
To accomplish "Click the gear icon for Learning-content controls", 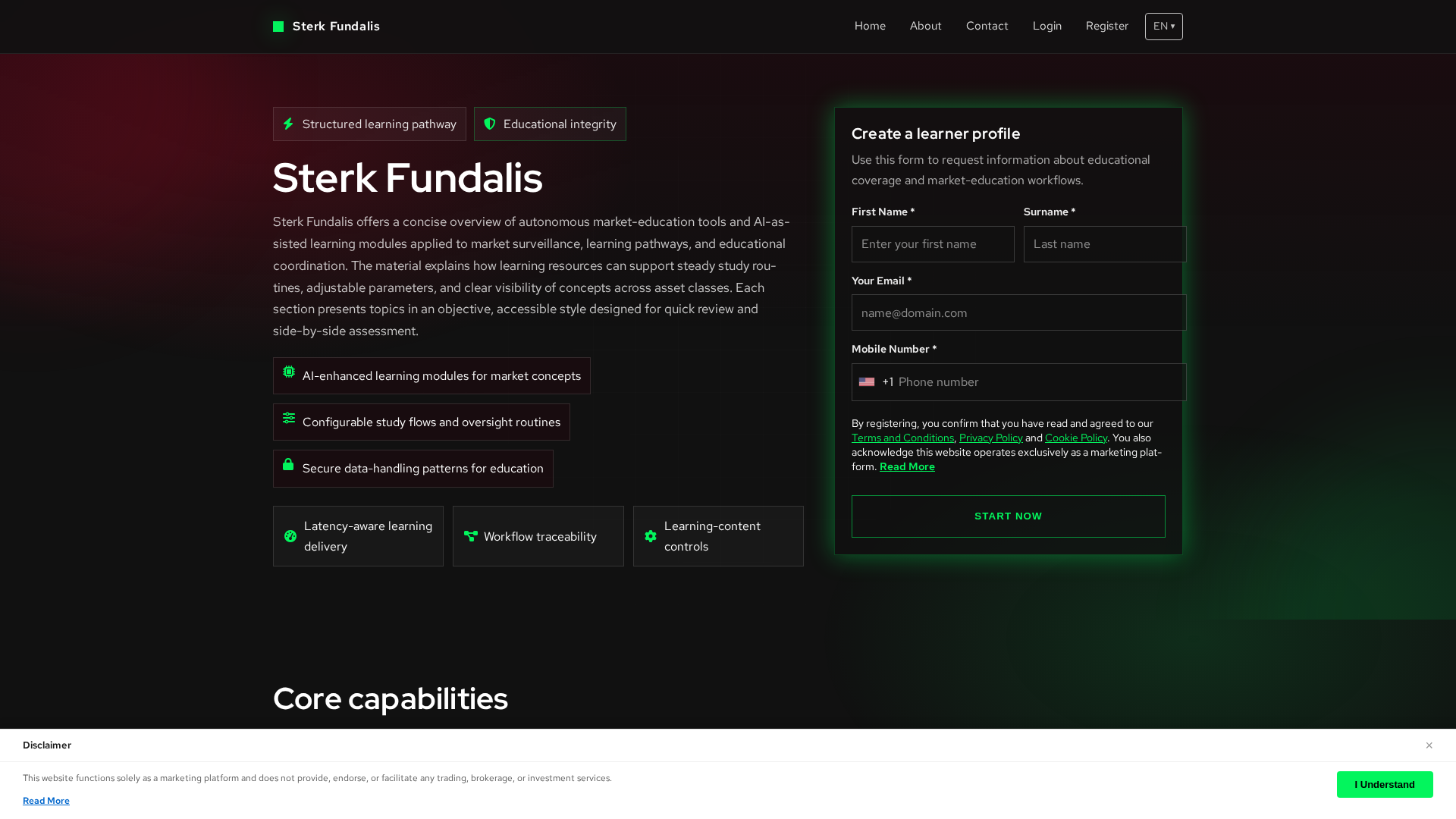I will point(651,536).
